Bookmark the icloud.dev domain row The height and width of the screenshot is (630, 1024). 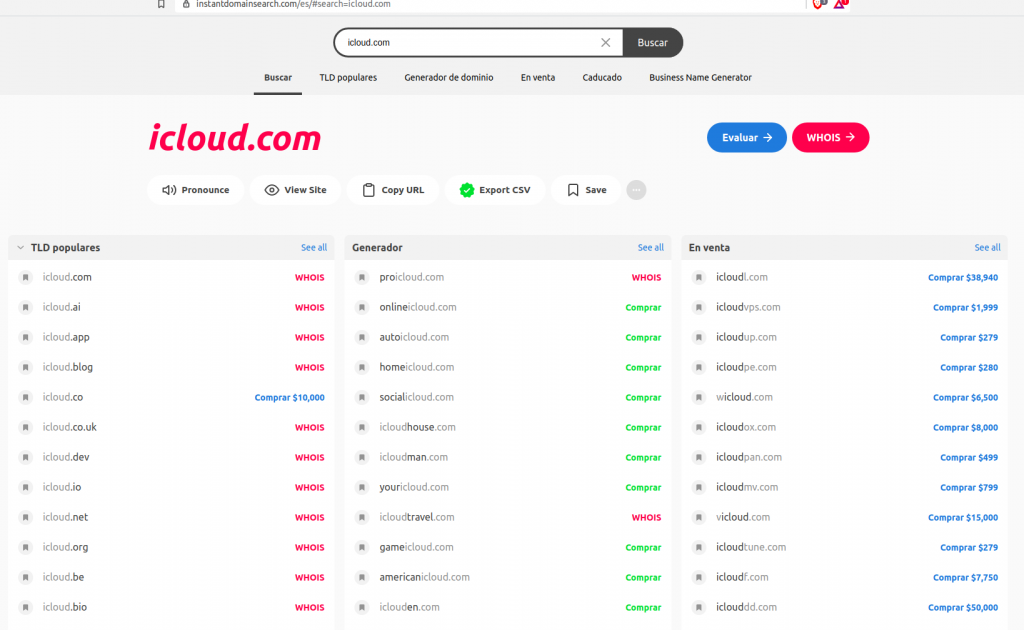pos(25,458)
